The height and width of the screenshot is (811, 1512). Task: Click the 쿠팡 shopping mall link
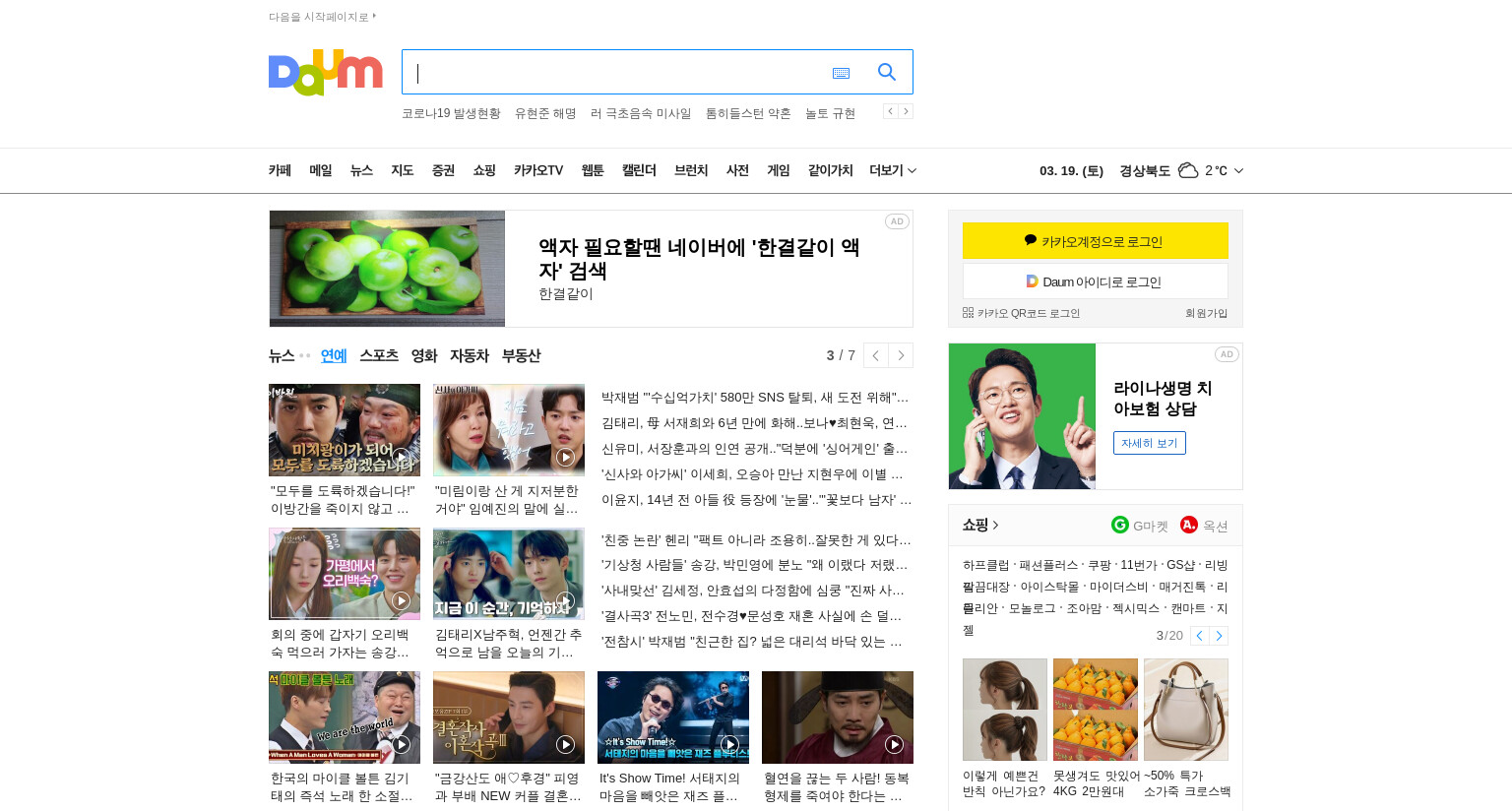1100,565
